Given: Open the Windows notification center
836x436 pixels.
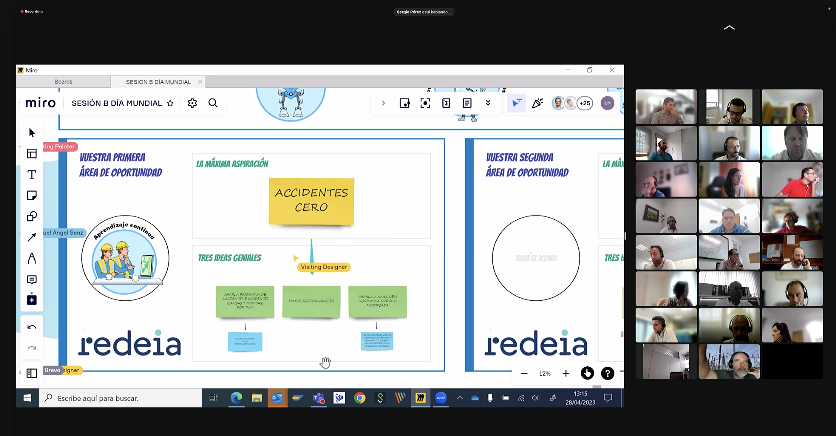Looking at the screenshot, I should (608, 398).
